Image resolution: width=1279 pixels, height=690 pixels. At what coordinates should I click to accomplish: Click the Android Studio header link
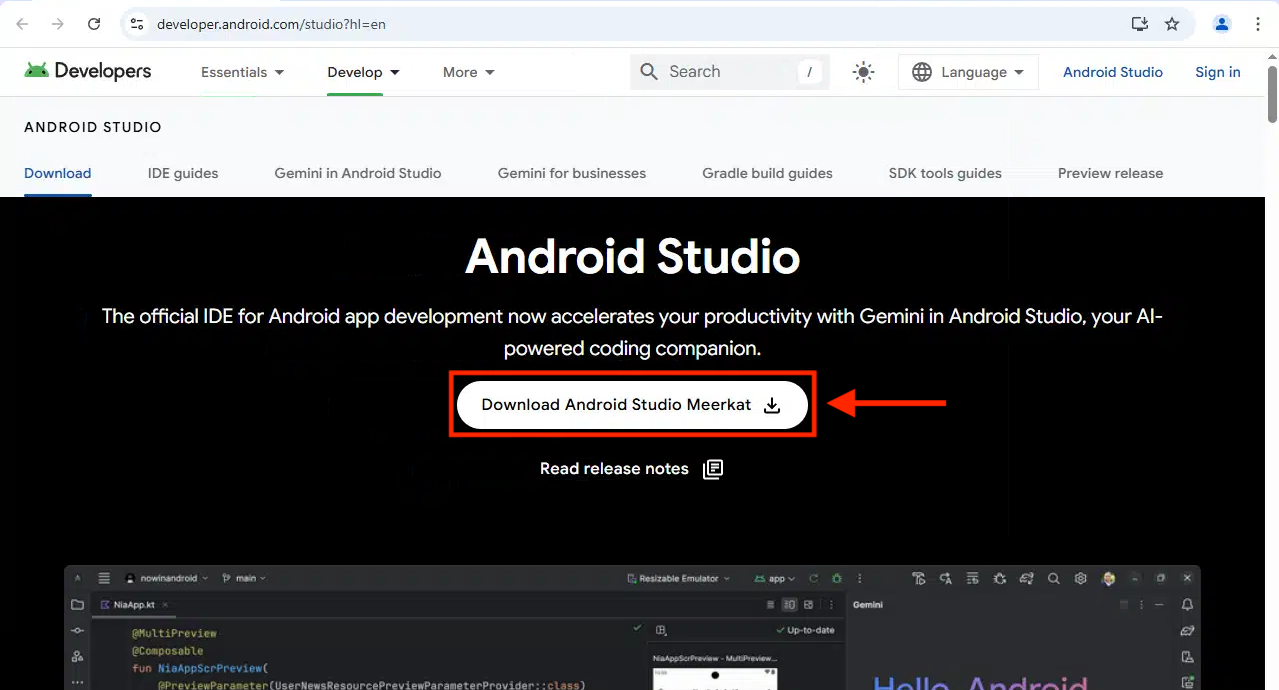pos(1113,72)
